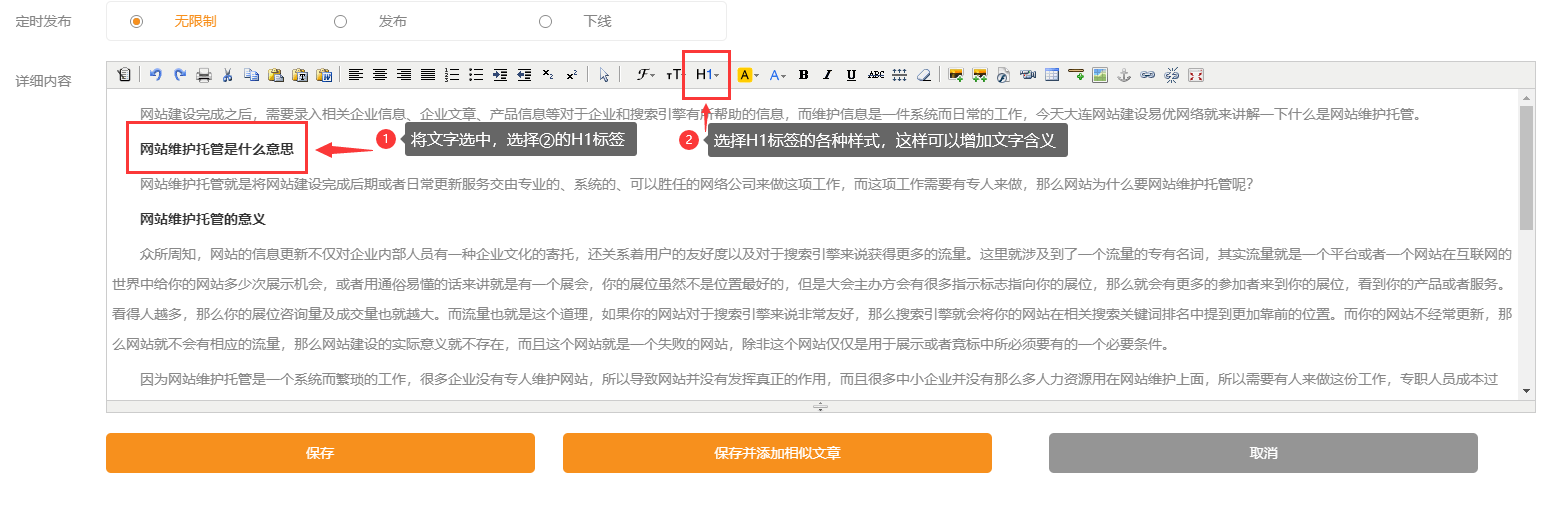The height and width of the screenshot is (520, 1552).
Task: Click editor scrollbar down arrow
Action: 1526,391
